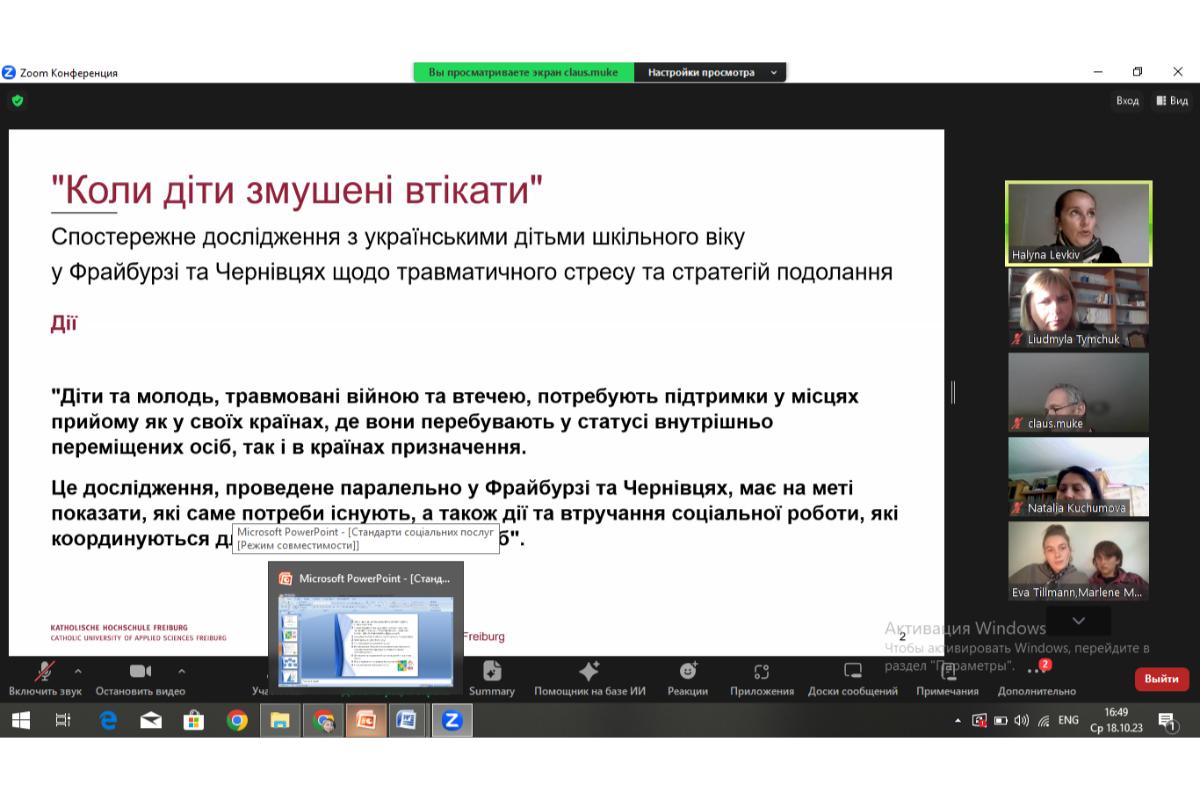Click green screen-sharing banner for claus.muke
This screenshot has height=800, width=1200.
523,72
